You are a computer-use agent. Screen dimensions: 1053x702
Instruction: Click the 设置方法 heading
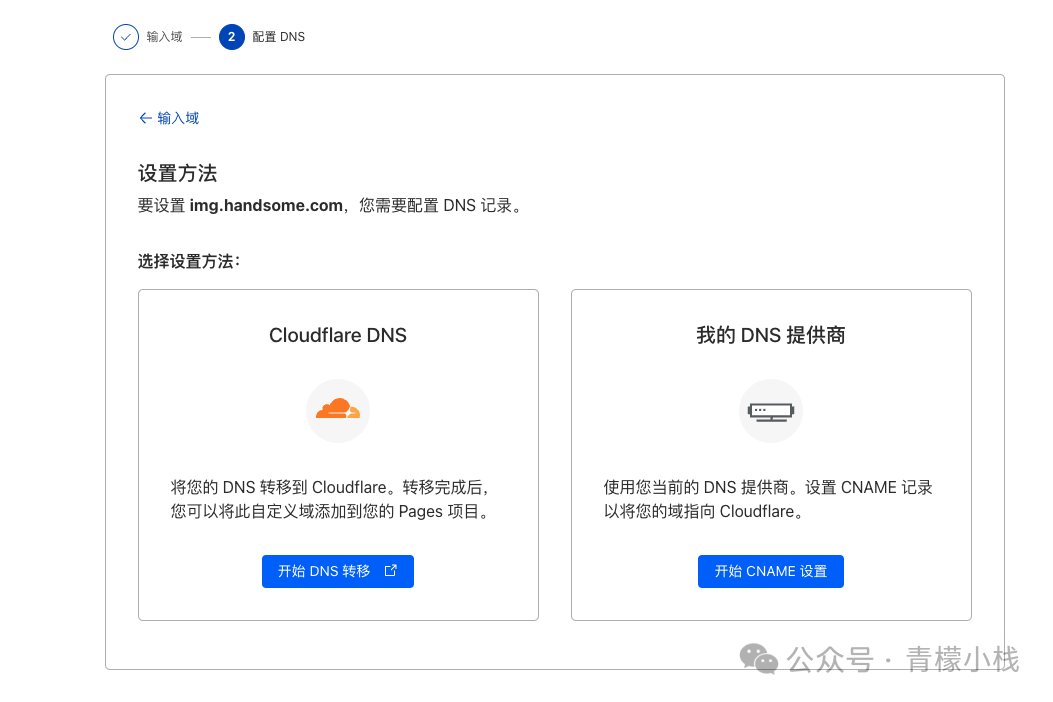point(177,173)
